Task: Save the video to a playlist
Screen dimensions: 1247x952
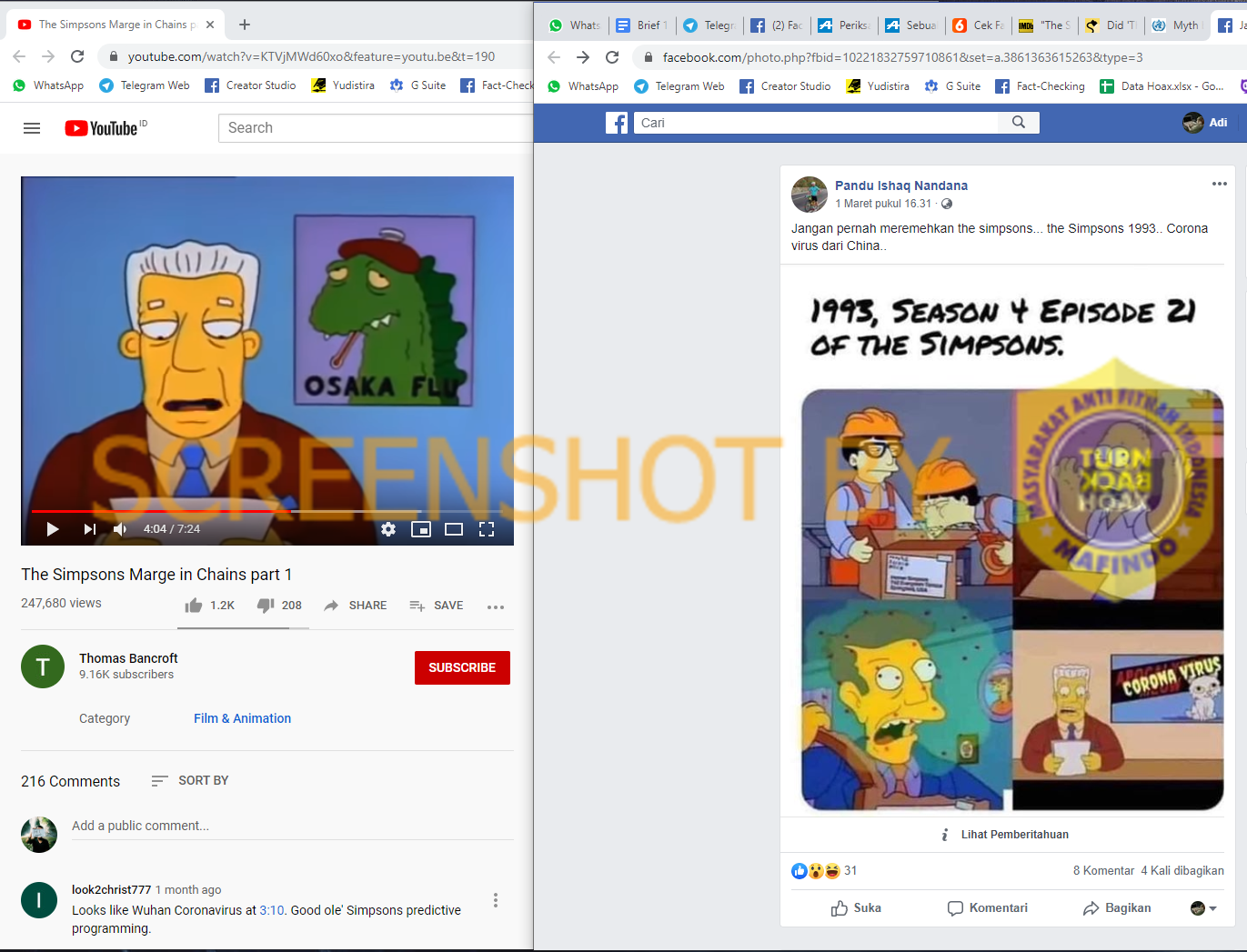Action: pyautogui.click(x=436, y=606)
